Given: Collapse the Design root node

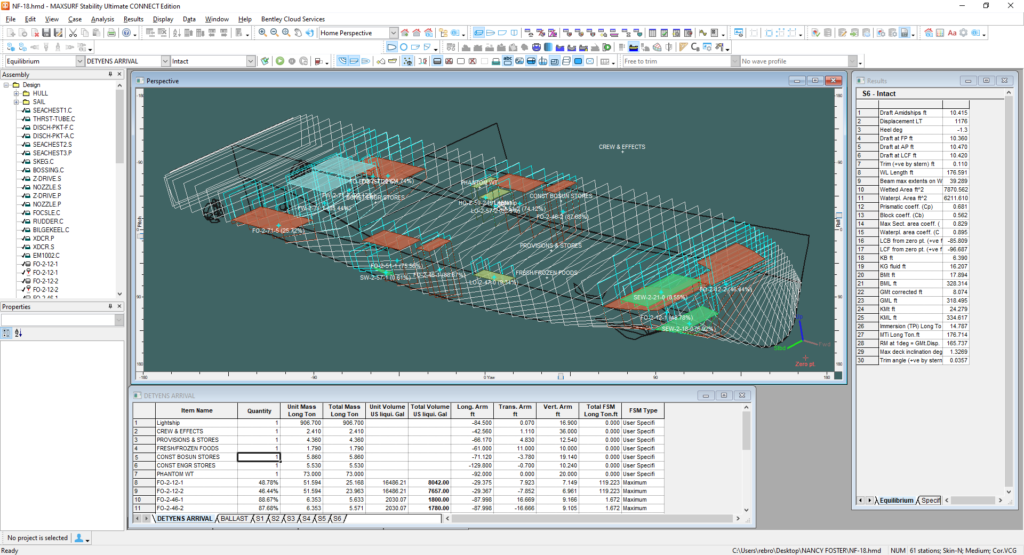Looking at the screenshot, I should click(x=7, y=85).
